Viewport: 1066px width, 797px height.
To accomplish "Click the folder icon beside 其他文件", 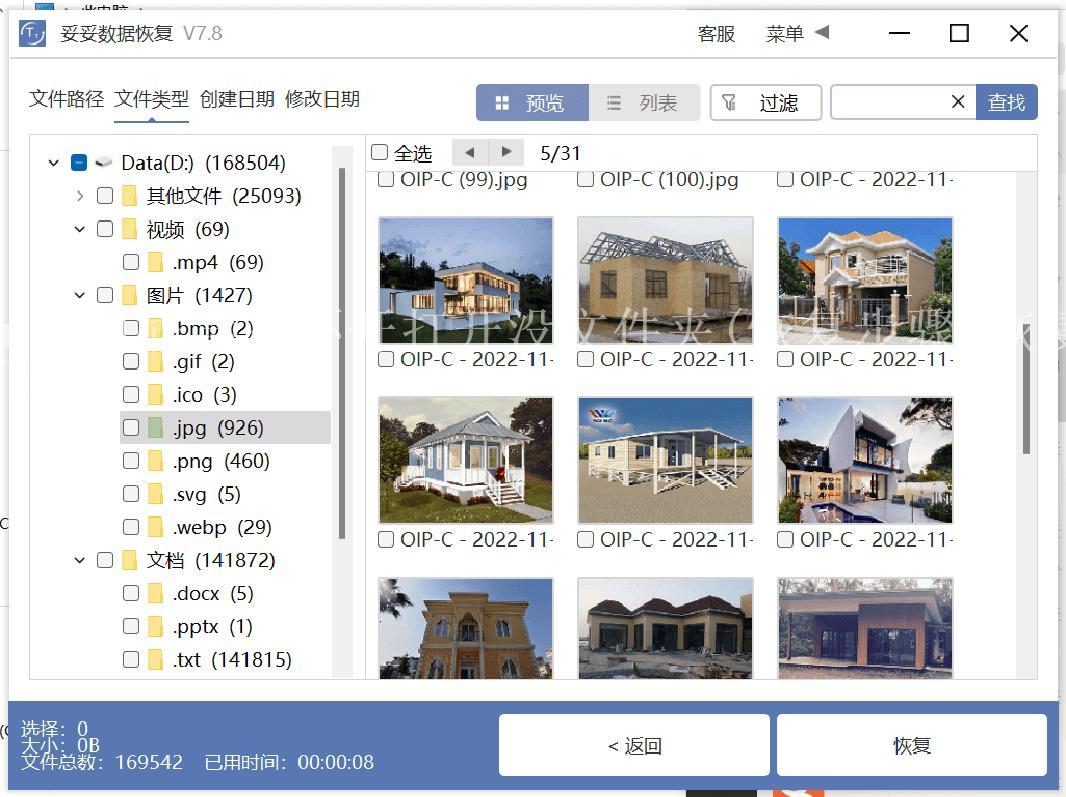I will click(x=129, y=196).
